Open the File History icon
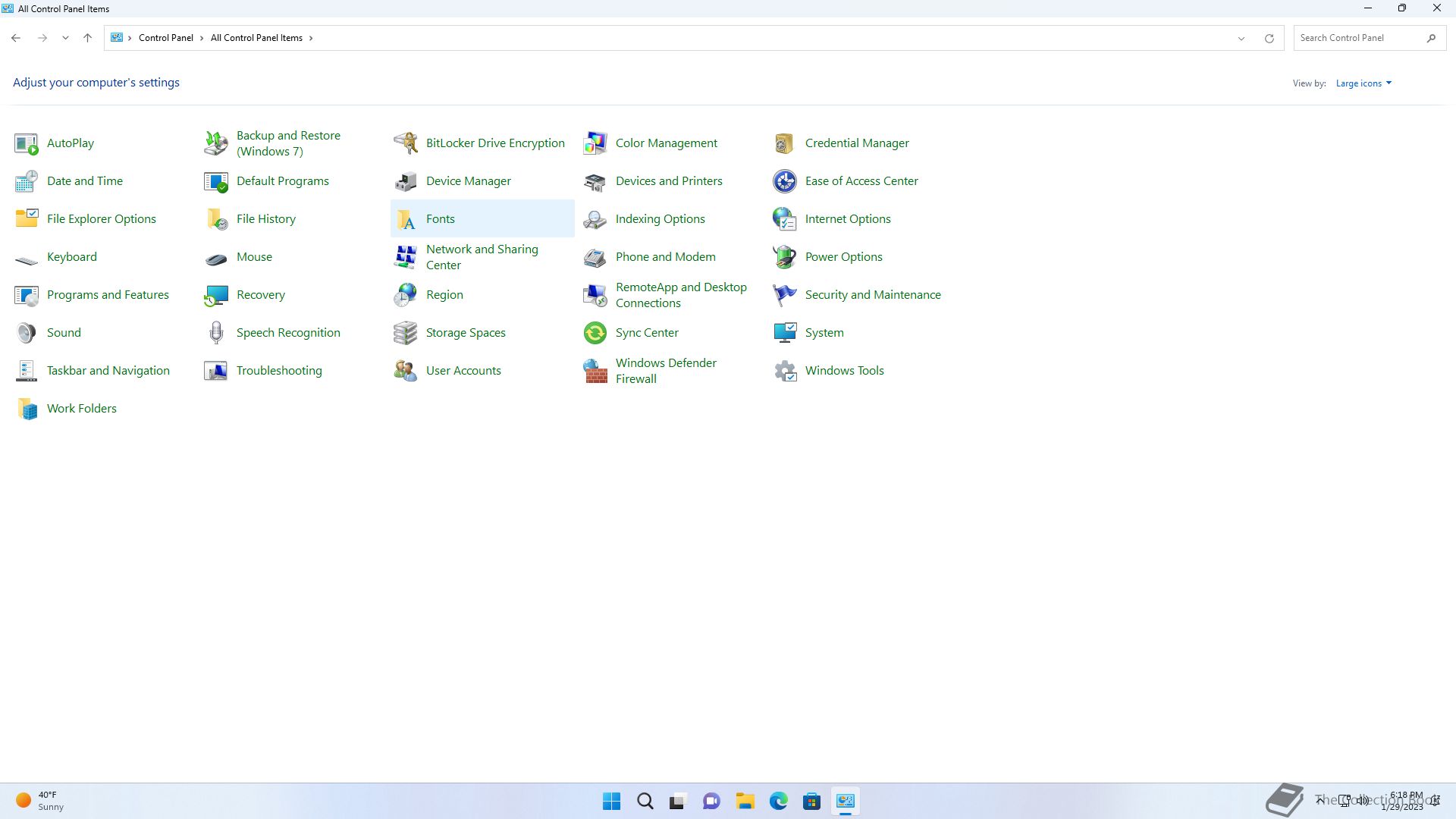The height and width of the screenshot is (819, 1456). tap(216, 219)
